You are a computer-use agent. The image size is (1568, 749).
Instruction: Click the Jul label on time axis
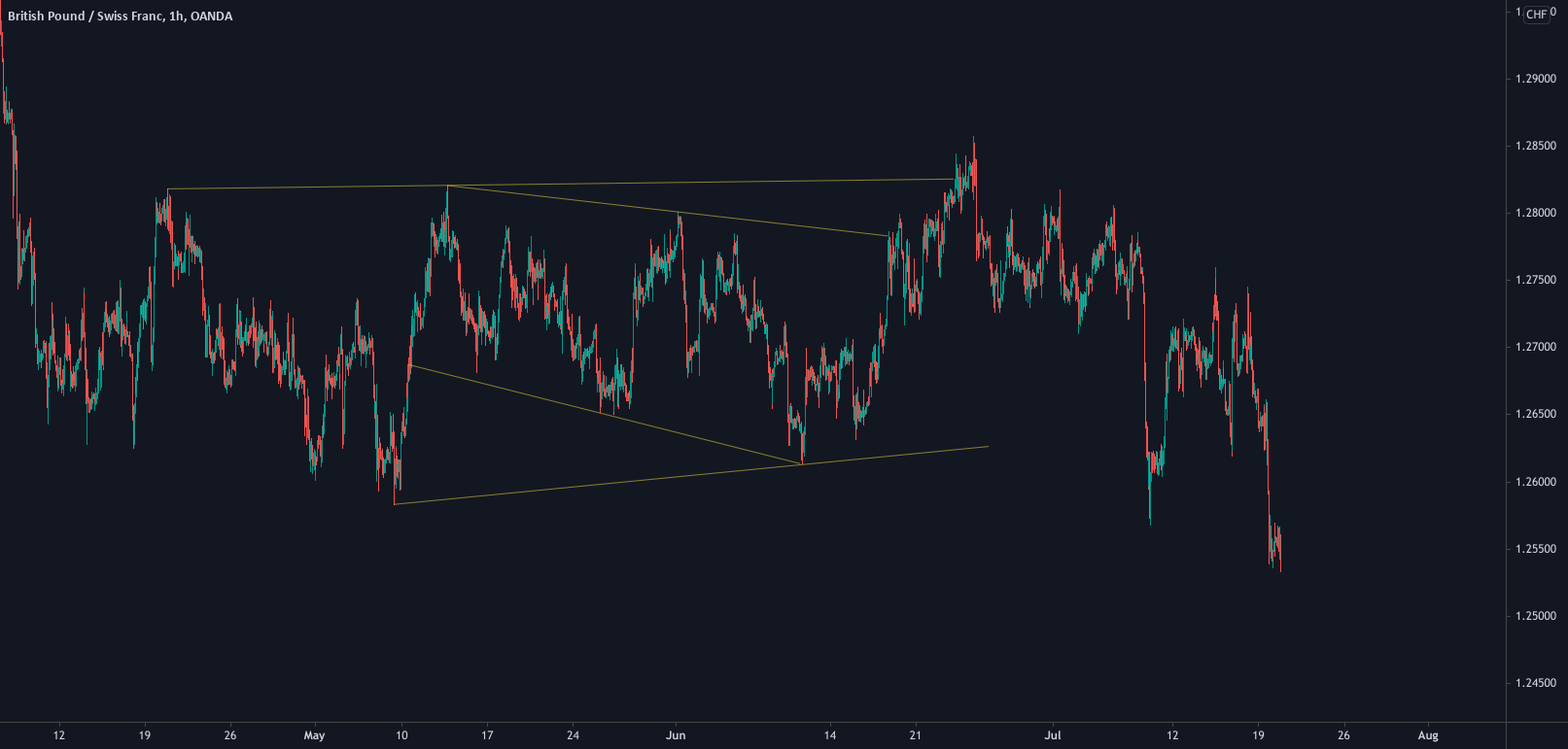pos(1052,735)
